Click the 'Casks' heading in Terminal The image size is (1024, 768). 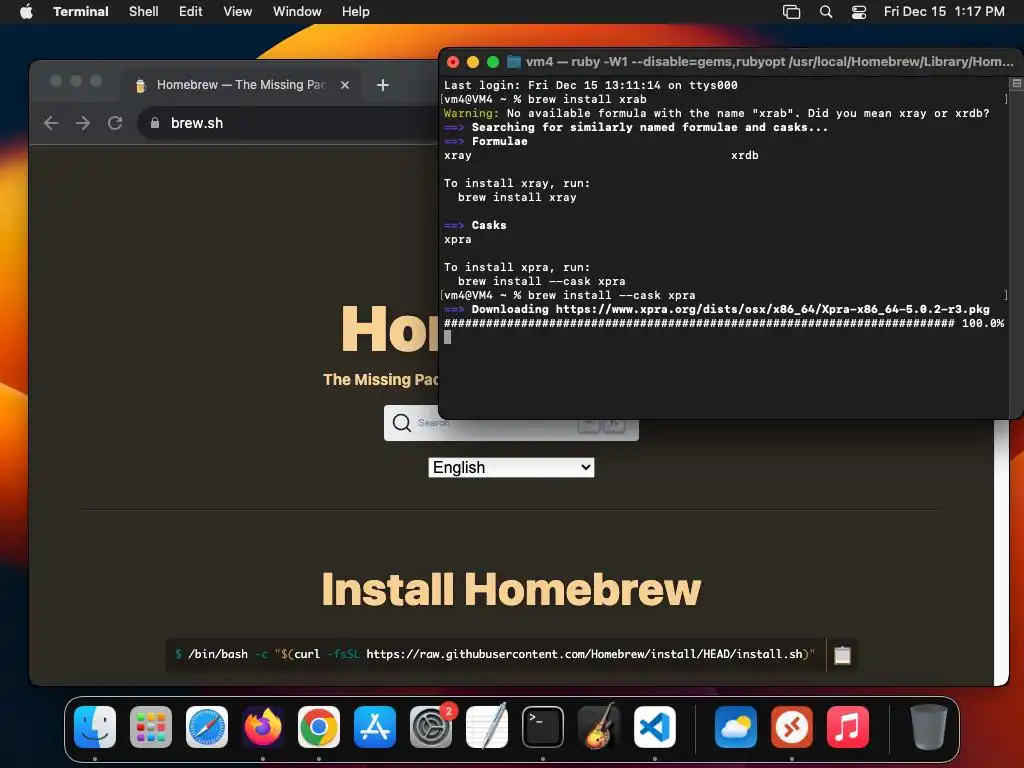tap(488, 225)
